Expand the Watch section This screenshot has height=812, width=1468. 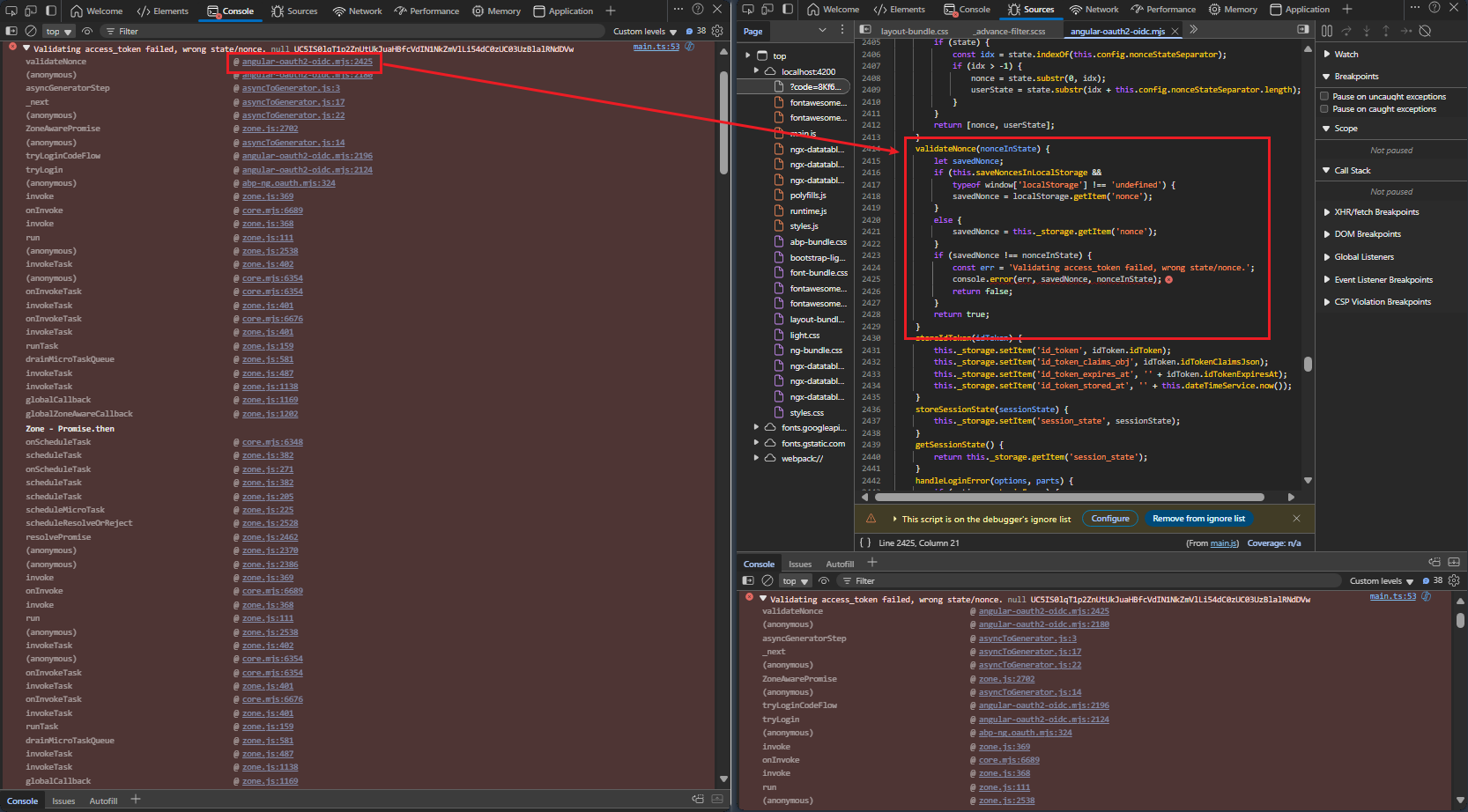tap(1346, 55)
